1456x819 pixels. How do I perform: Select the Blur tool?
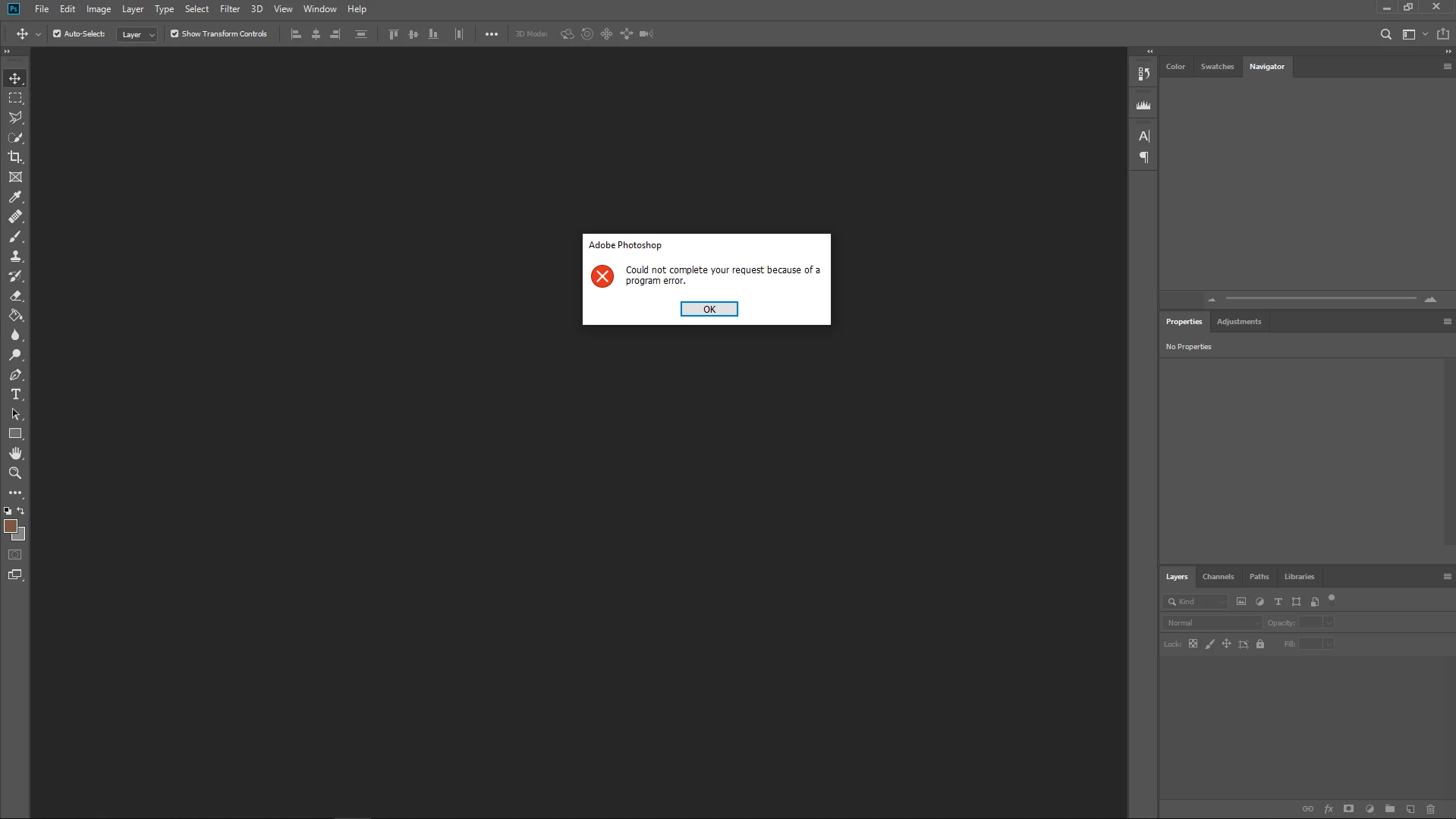coord(15,335)
